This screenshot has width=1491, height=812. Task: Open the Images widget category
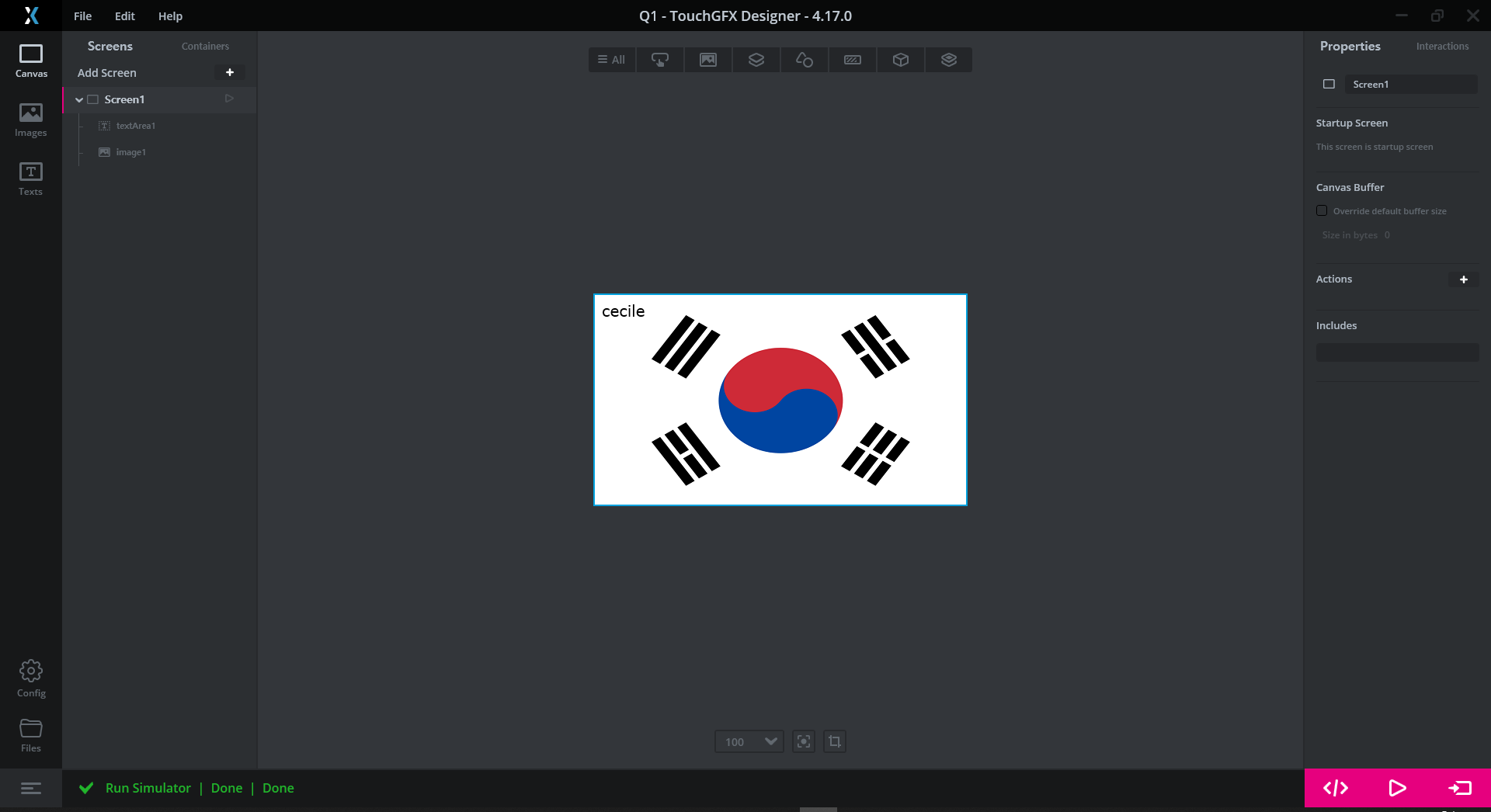click(x=708, y=60)
